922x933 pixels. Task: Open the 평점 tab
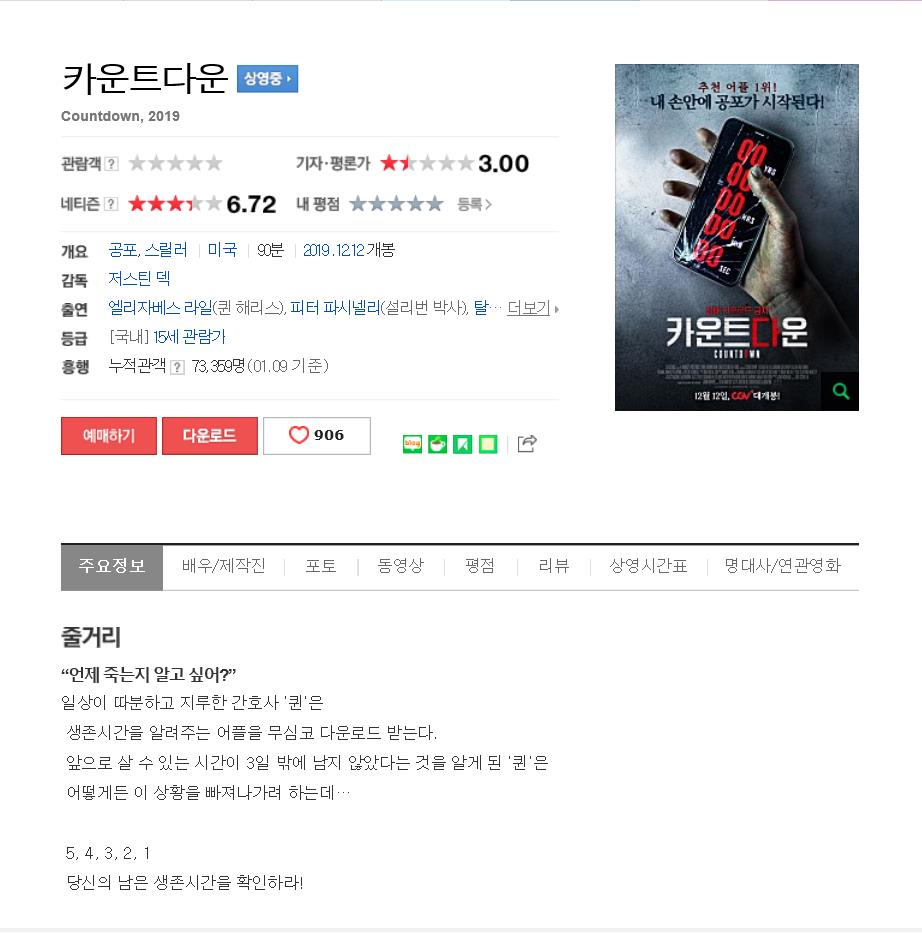click(480, 566)
